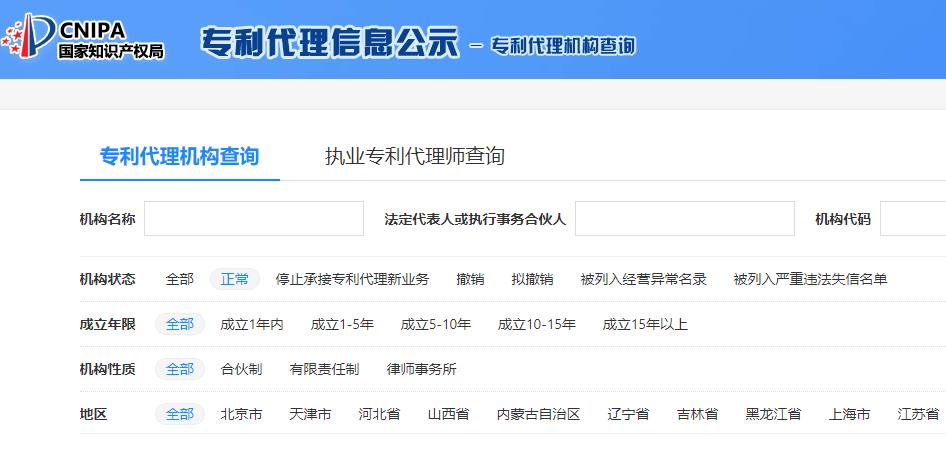Screen dimensions: 946x461
Task: Select 正常 status filter
Action: (x=235, y=279)
